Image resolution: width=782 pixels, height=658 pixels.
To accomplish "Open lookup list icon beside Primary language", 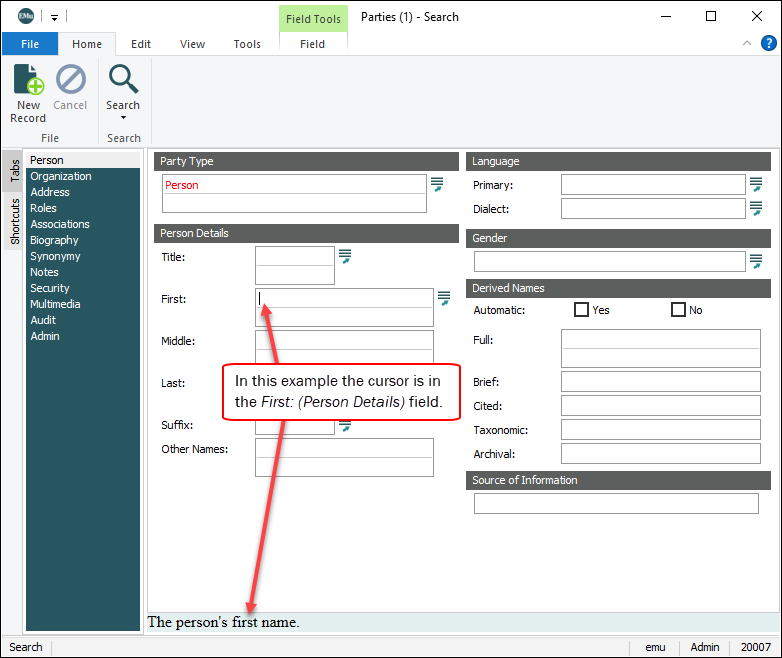I will (756, 184).
